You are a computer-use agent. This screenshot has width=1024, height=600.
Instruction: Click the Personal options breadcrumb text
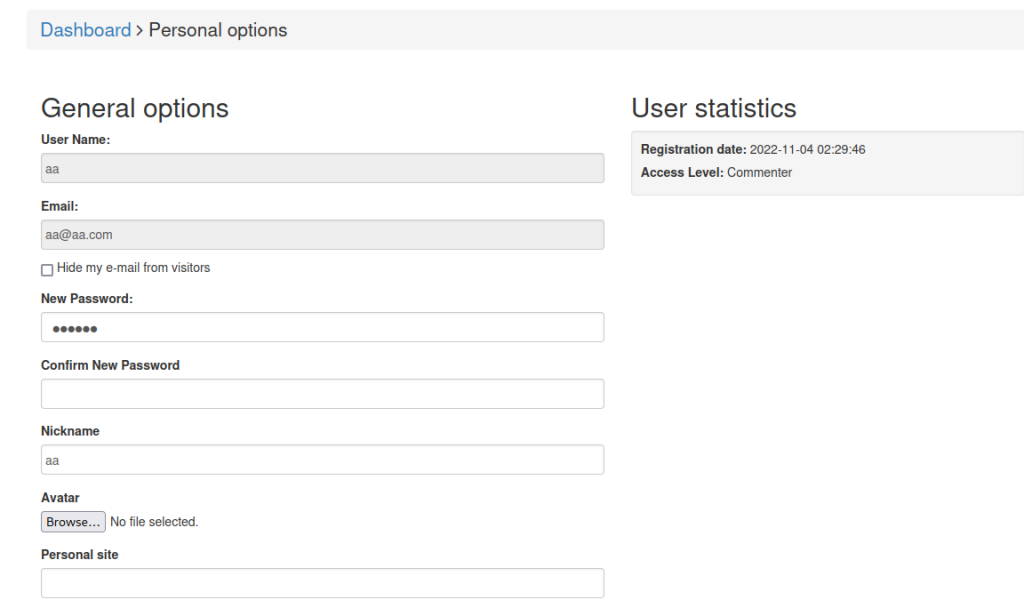coord(218,30)
